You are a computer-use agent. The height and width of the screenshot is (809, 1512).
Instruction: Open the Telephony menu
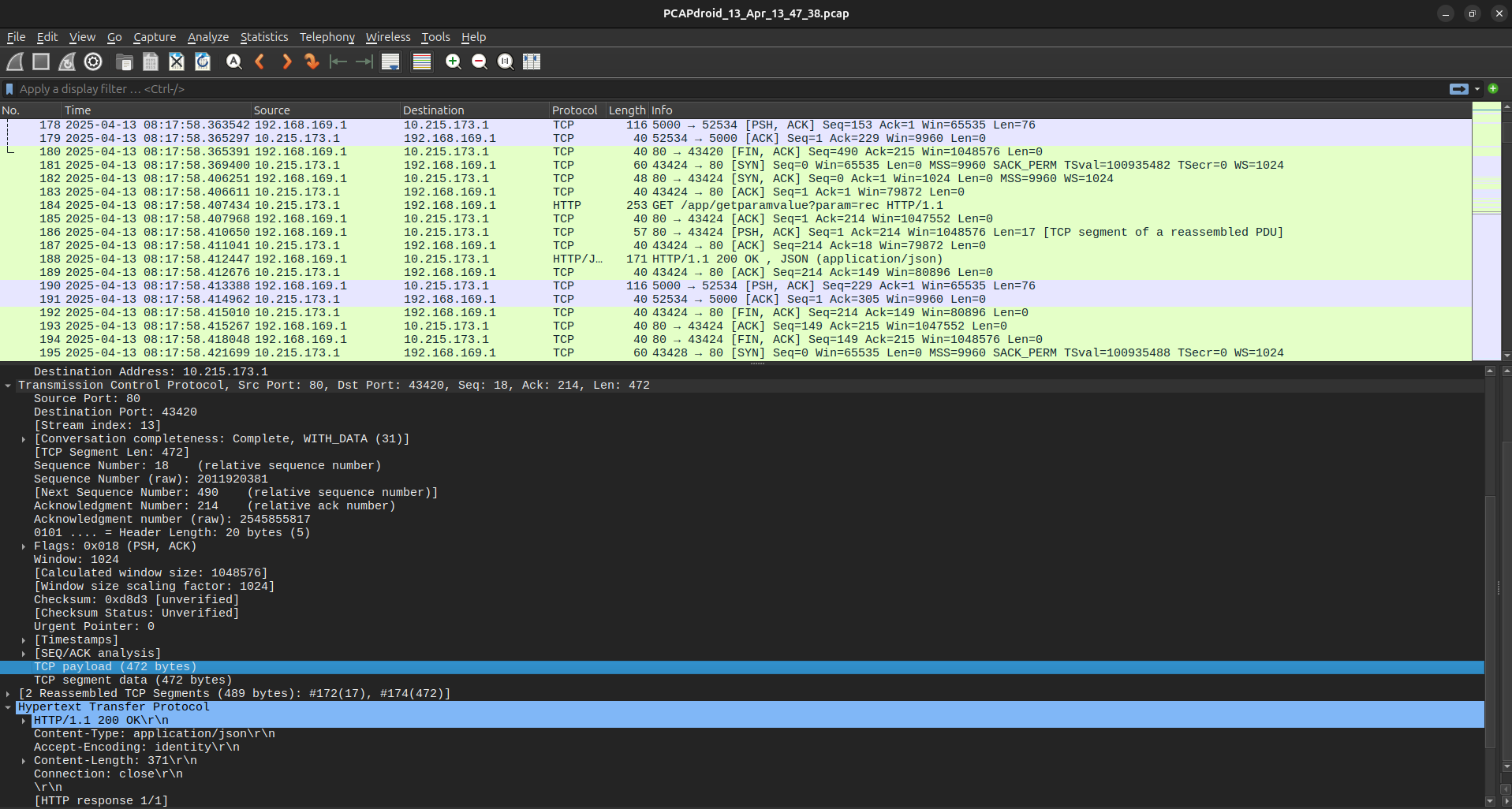click(327, 37)
